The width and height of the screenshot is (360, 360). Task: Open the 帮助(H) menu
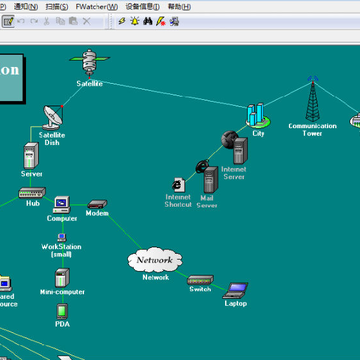[x=179, y=7]
